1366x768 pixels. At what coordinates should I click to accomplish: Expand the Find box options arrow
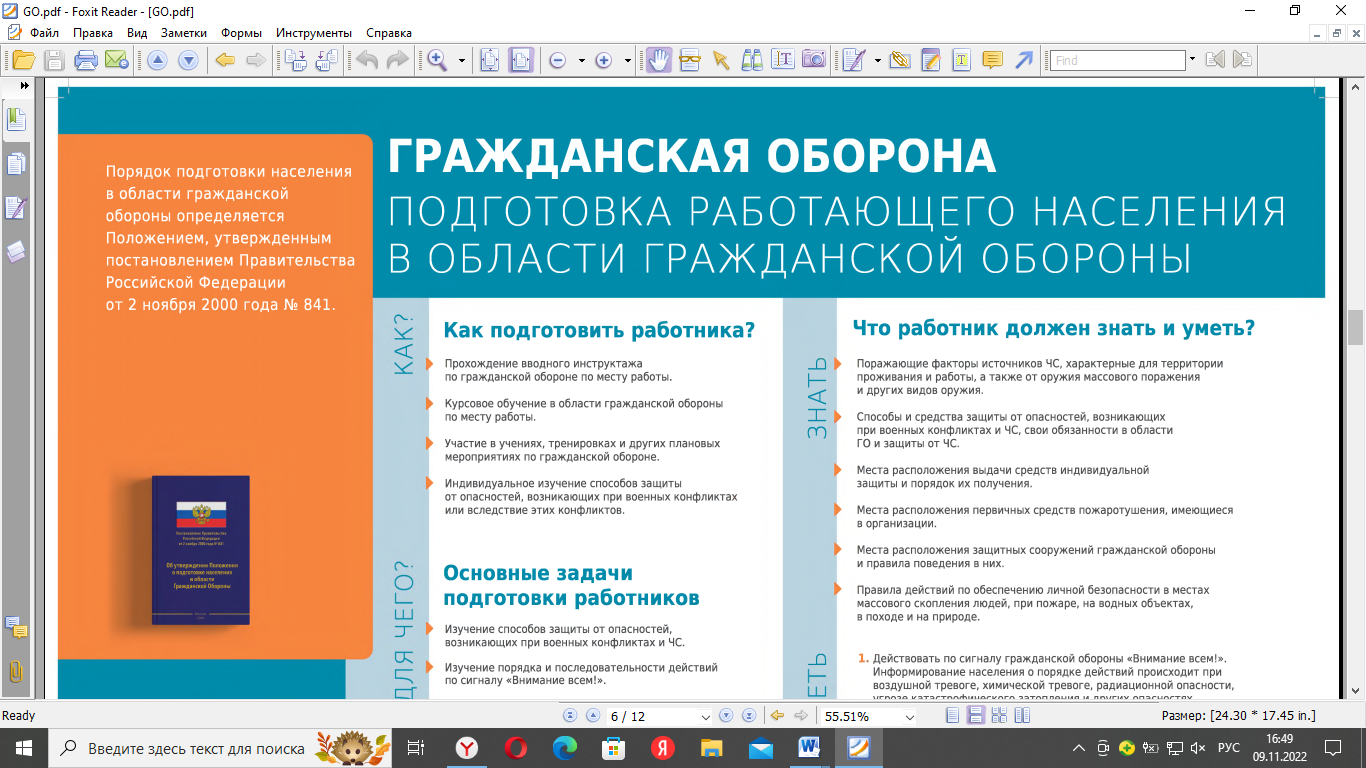click(1192, 60)
